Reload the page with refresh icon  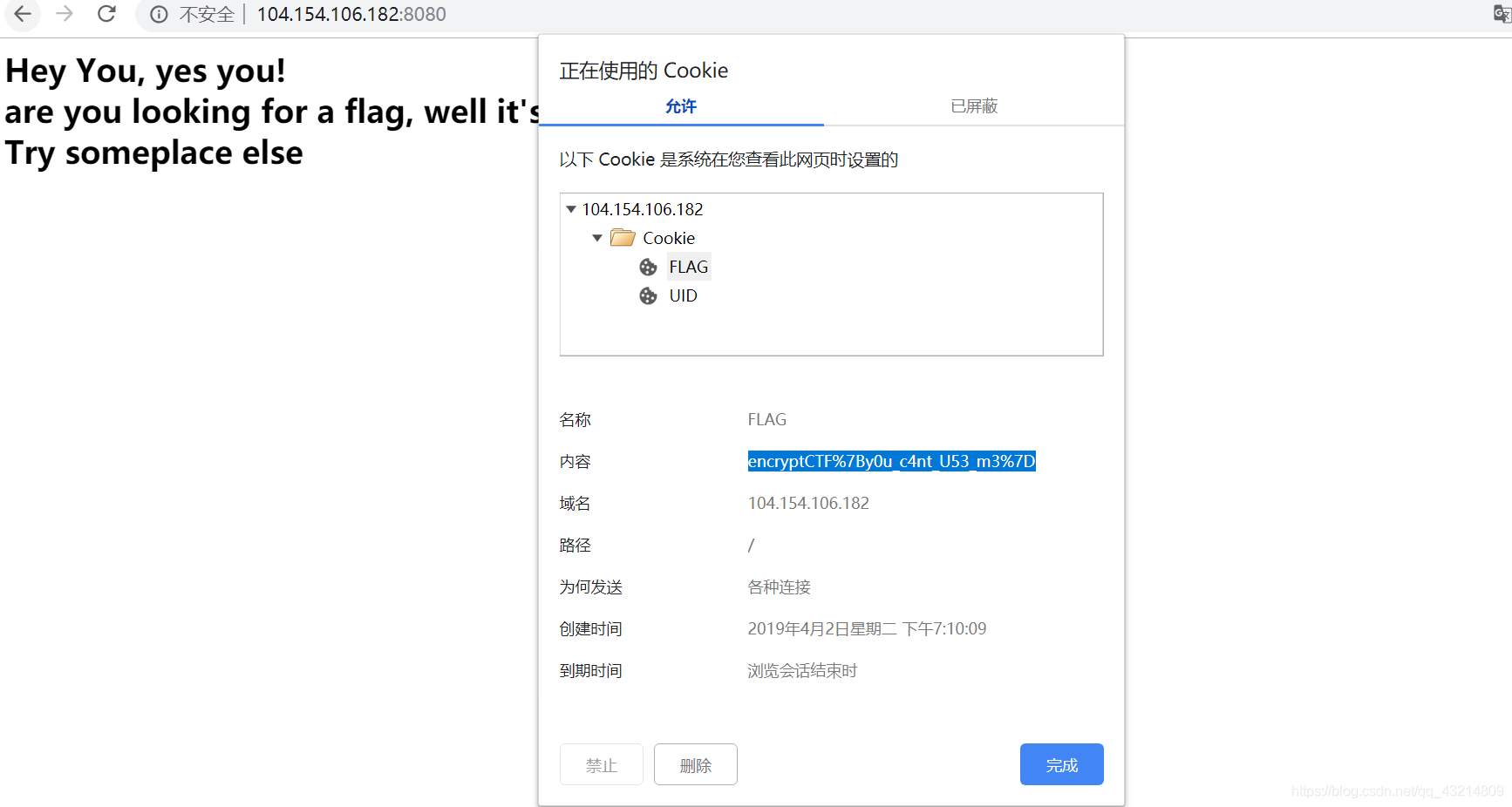(x=106, y=14)
